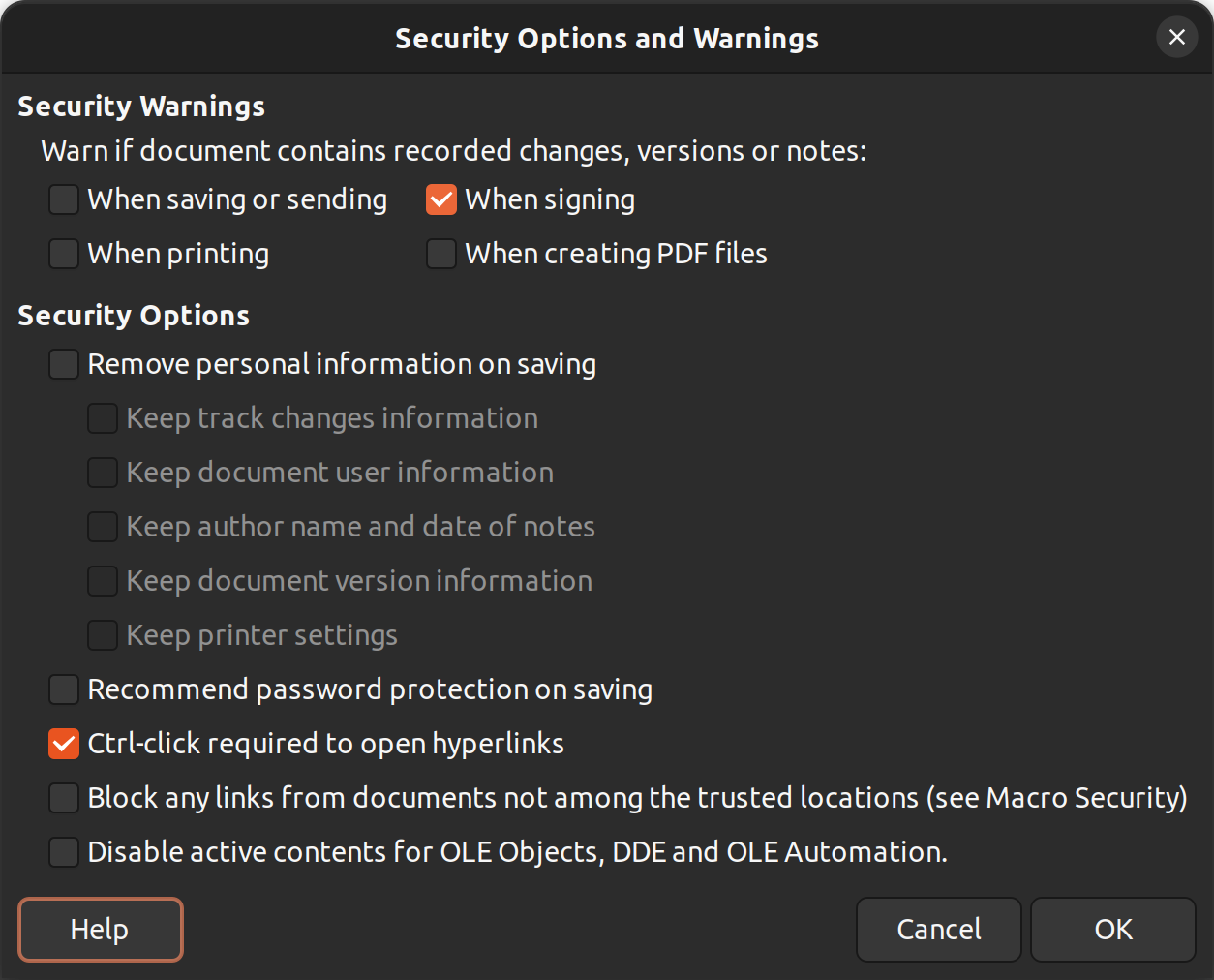Open the Help button
This screenshot has height=980, width=1214.
[x=101, y=930]
